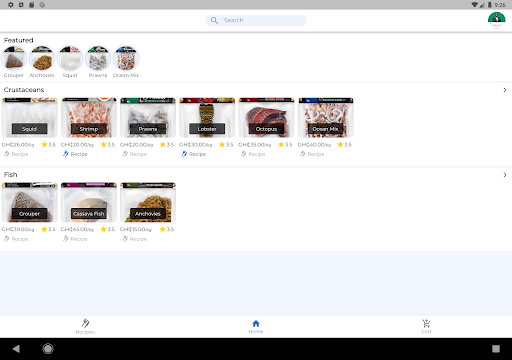Open the Lobster product card
This screenshot has height=360, width=512.
[207, 117]
